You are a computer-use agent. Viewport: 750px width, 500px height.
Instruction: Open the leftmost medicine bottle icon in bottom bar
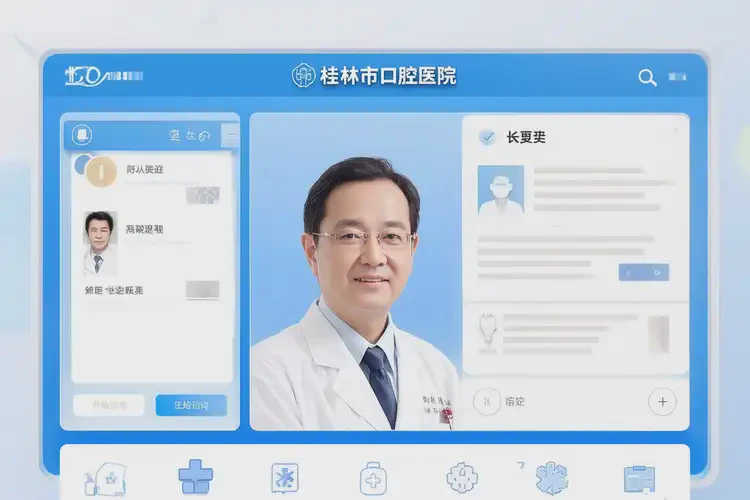tap(104, 479)
